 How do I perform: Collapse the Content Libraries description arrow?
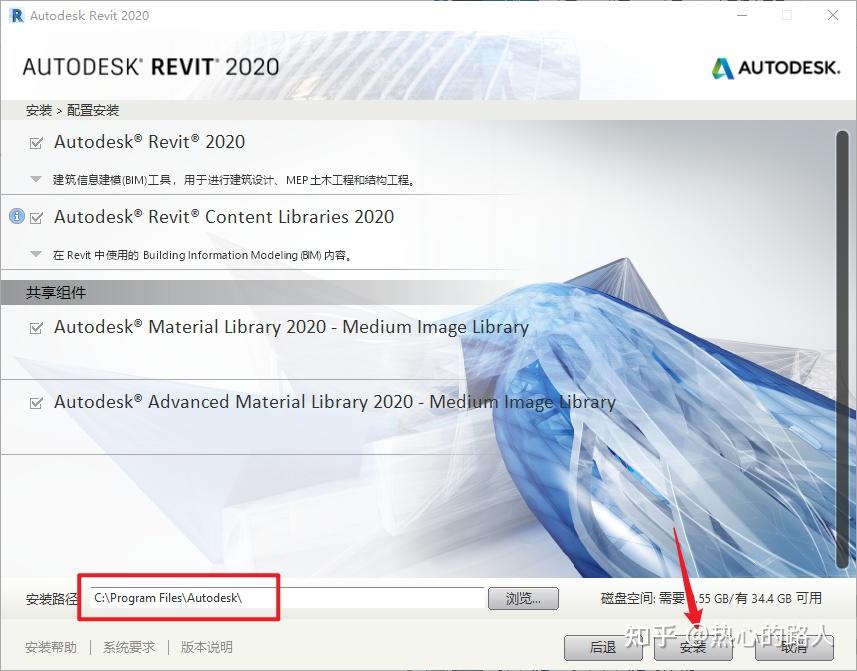click(35, 255)
